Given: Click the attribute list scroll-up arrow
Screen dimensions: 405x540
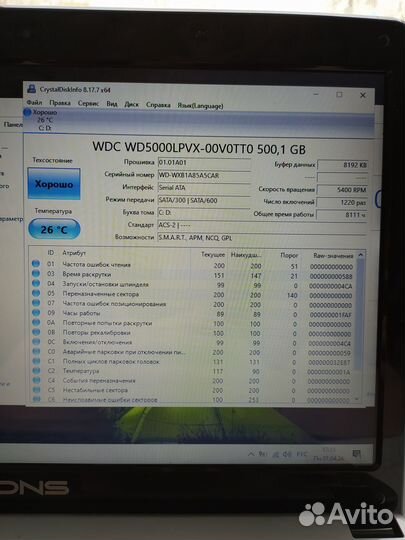Looking at the screenshot, I should tap(361, 255).
